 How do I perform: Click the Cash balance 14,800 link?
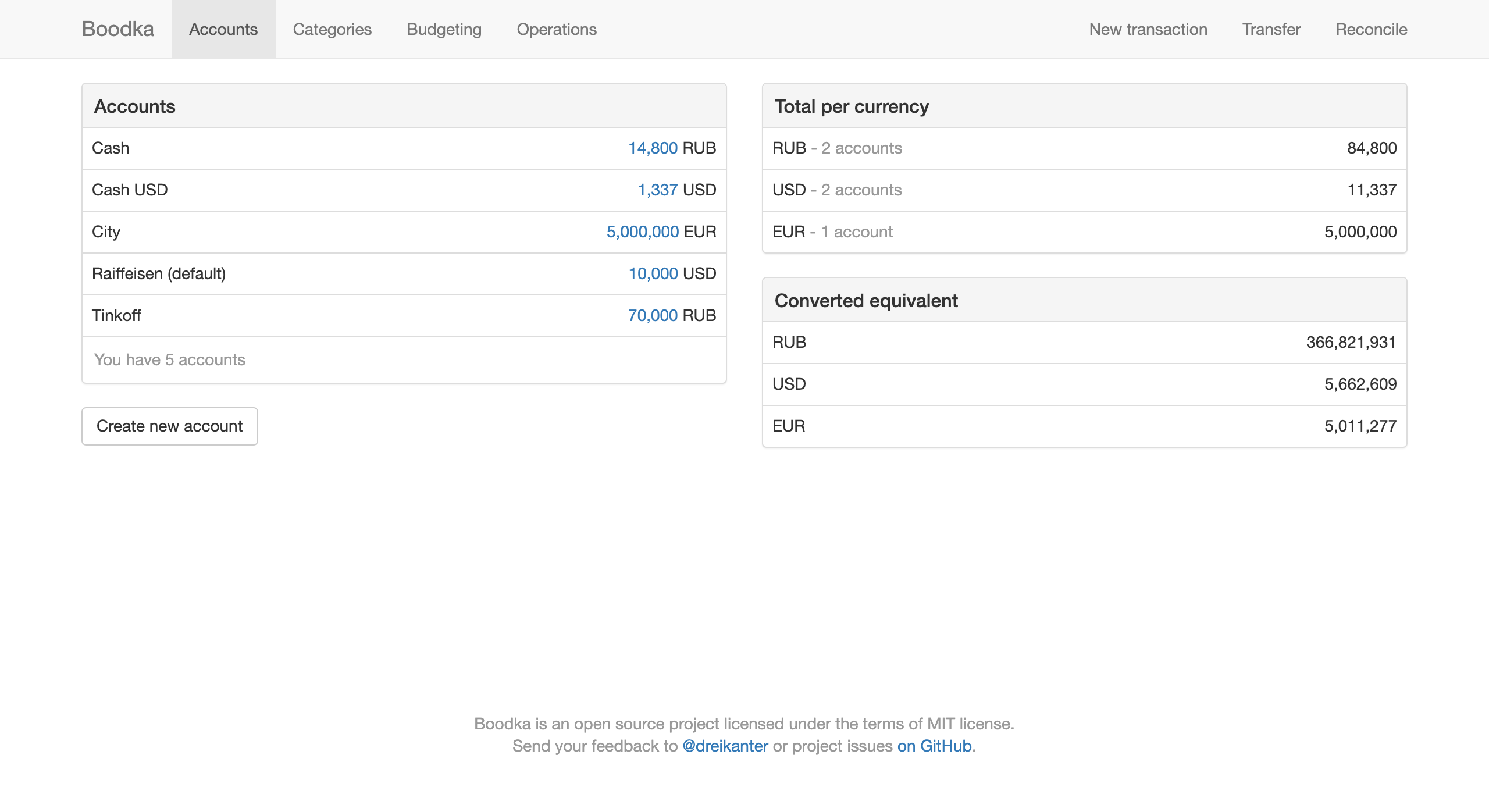[x=653, y=148]
